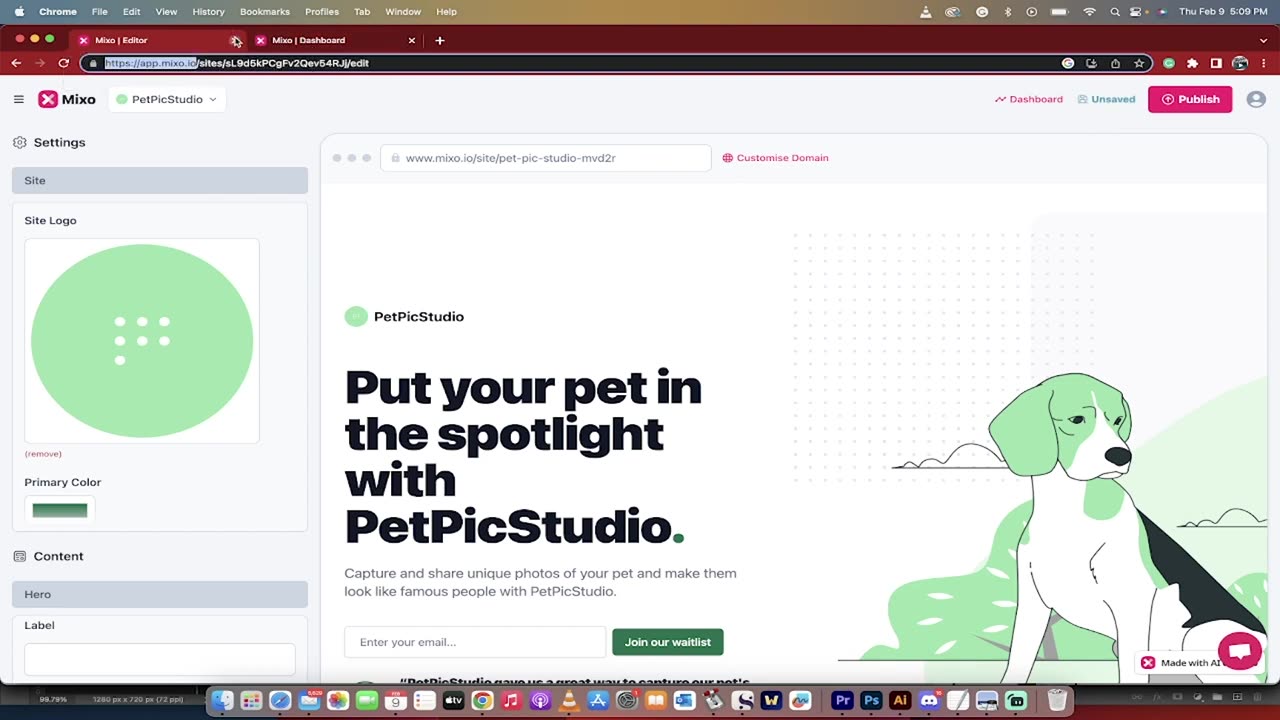Open Grammarly extension icon in toolbar

pyautogui.click(x=1169, y=63)
